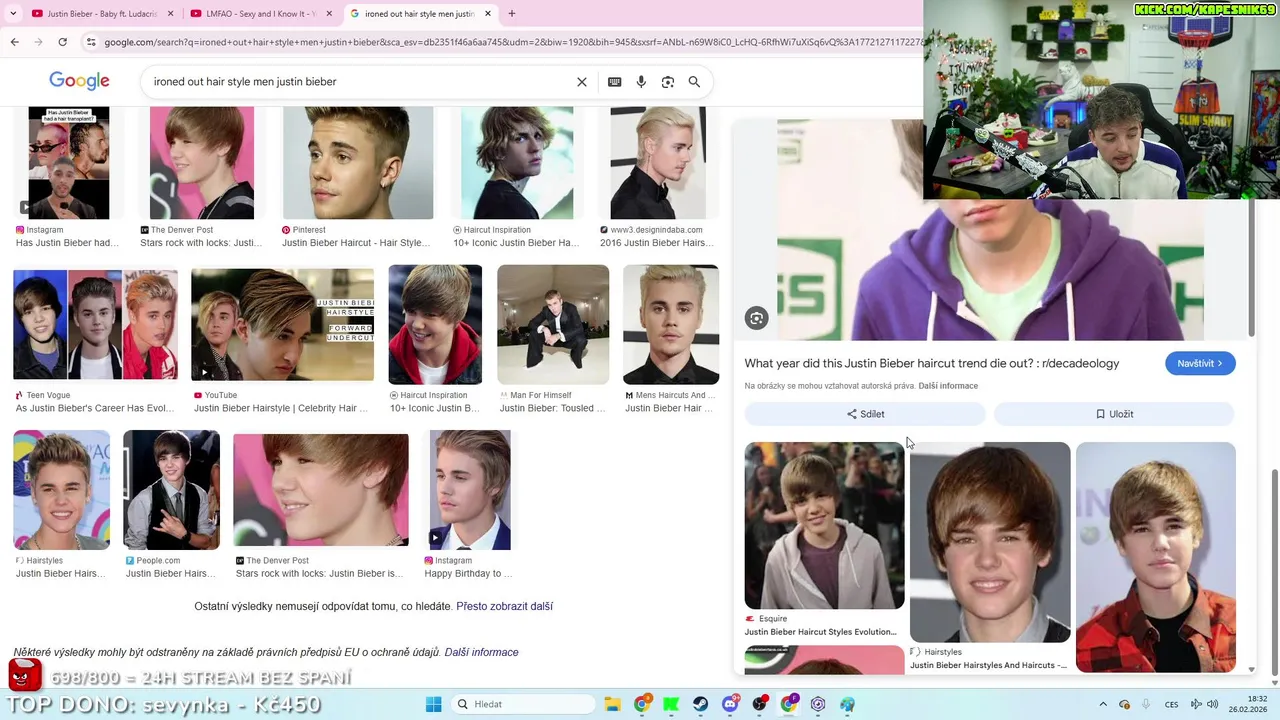Show hidden system tray icons
Image resolution: width=1280 pixels, height=720 pixels.
click(1103, 704)
